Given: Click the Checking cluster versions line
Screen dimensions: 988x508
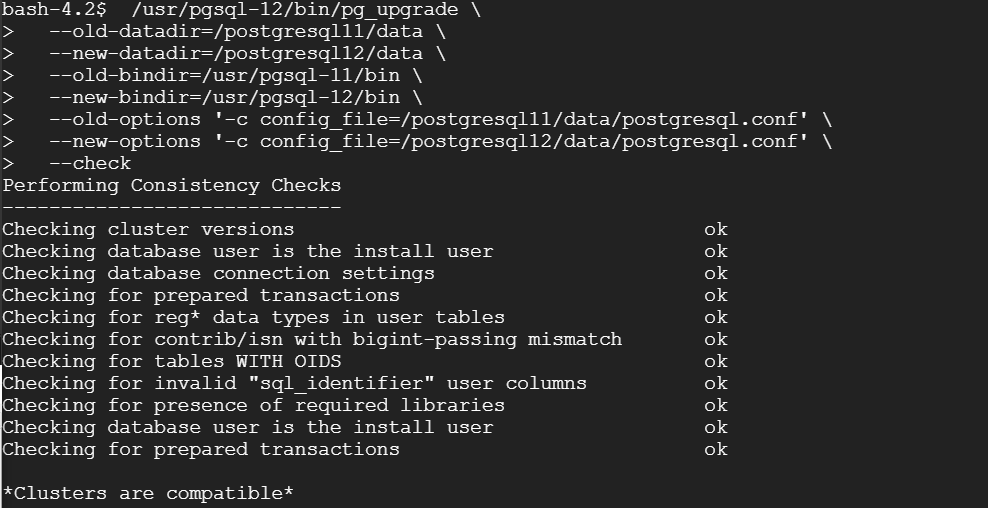Looking at the screenshot, I should click(148, 229).
